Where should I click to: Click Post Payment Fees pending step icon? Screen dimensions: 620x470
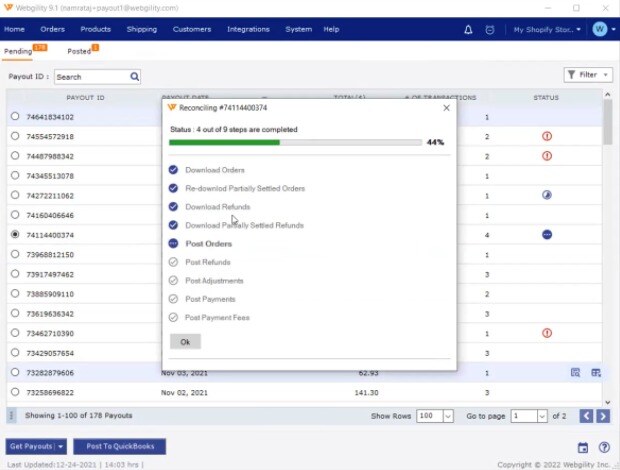(x=173, y=317)
